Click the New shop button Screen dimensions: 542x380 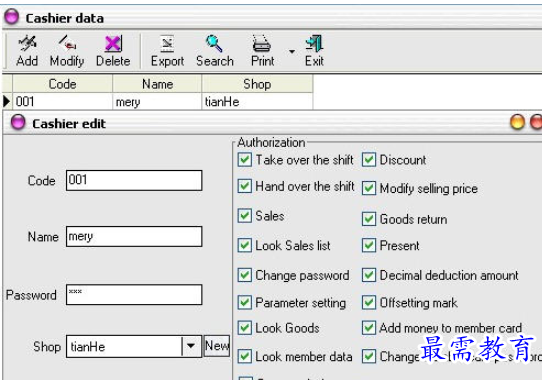(x=217, y=345)
